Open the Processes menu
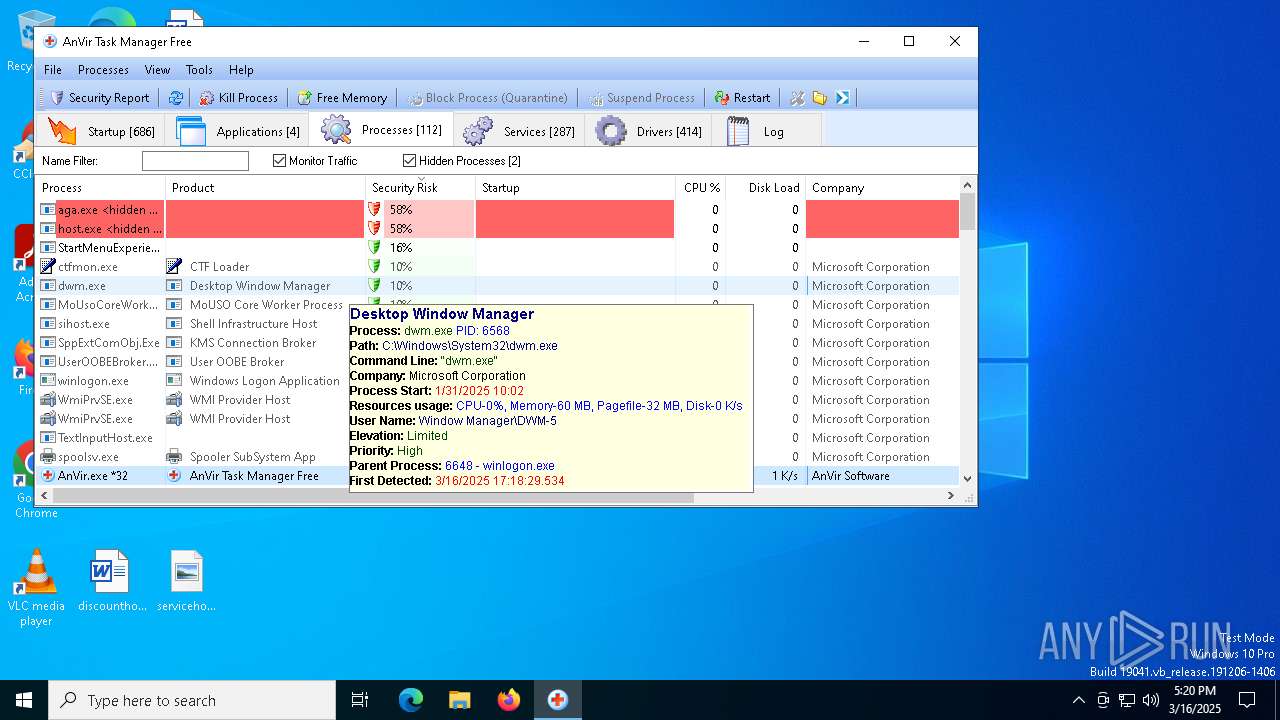 coord(103,70)
